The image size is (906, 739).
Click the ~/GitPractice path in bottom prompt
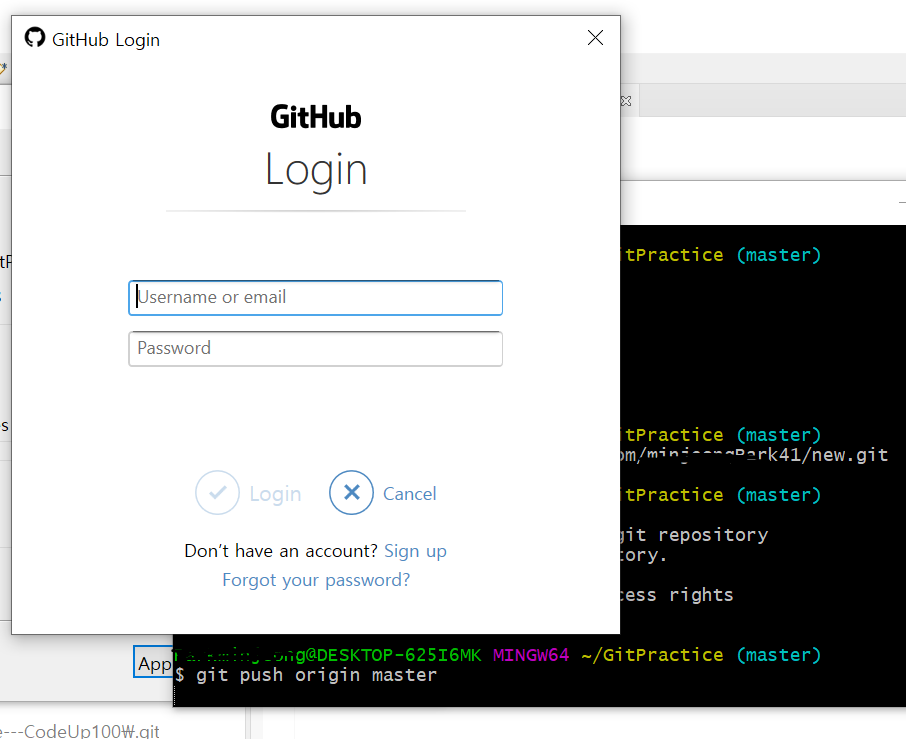click(652, 655)
